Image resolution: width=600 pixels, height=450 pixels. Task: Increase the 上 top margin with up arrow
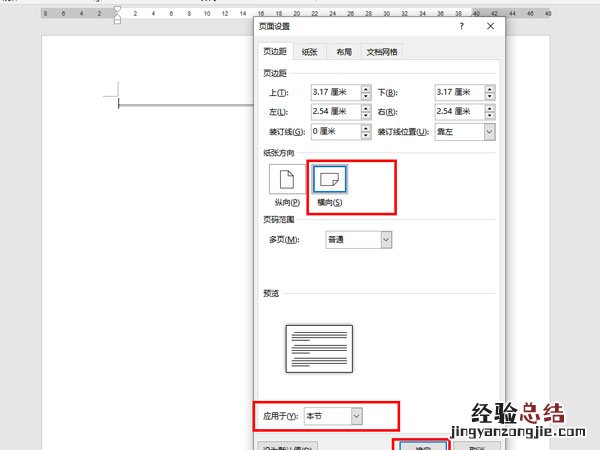coord(366,87)
